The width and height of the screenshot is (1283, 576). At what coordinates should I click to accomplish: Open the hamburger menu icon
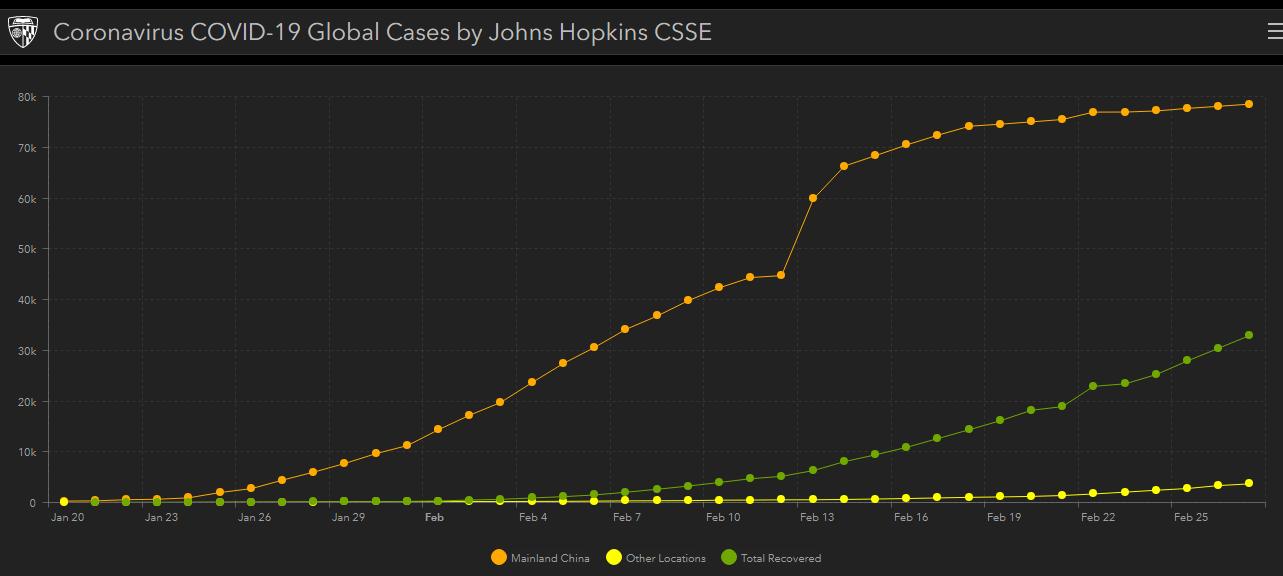tap(1274, 32)
